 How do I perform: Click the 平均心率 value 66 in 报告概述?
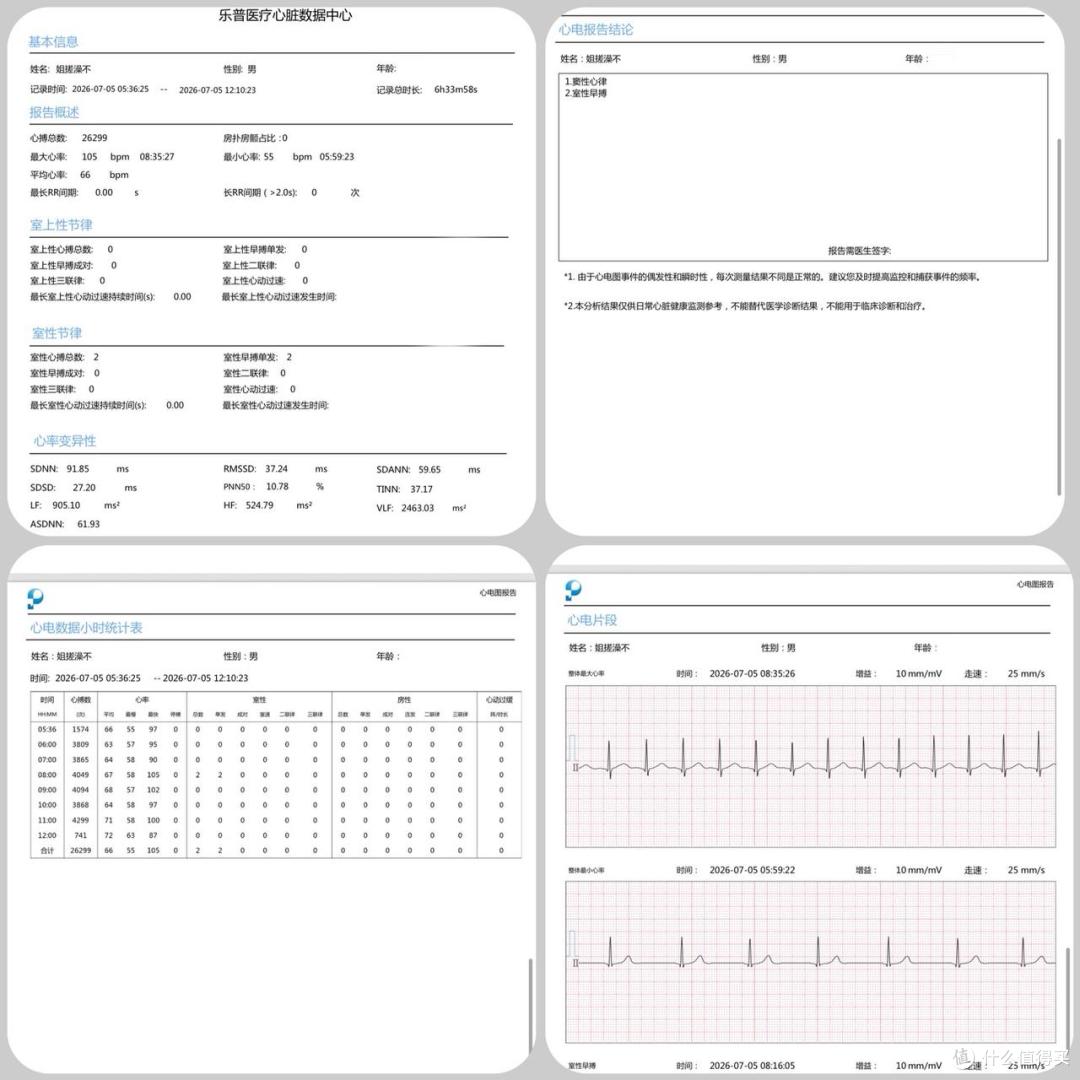[x=85, y=174]
